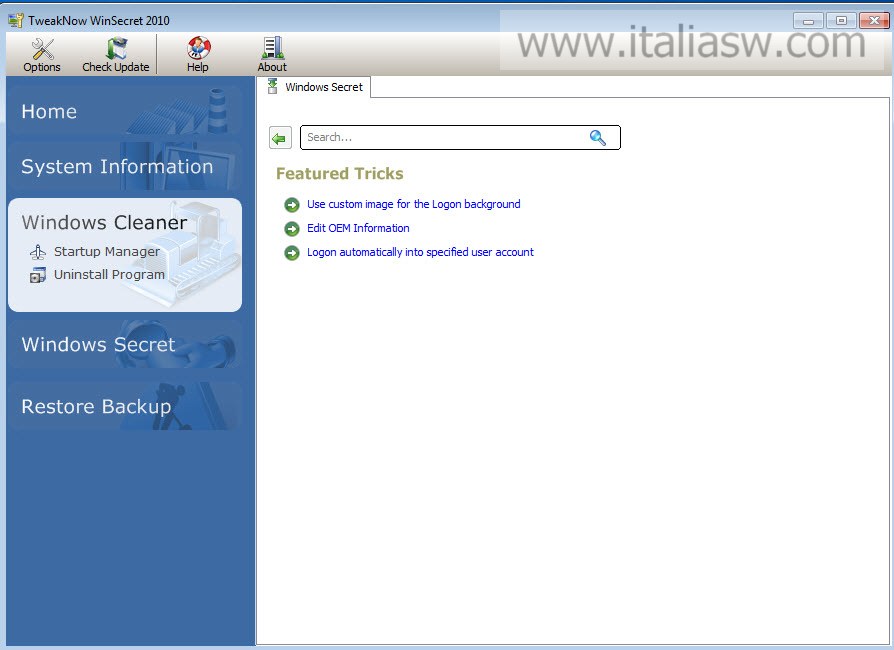Go to Home in the sidebar

coord(125,111)
